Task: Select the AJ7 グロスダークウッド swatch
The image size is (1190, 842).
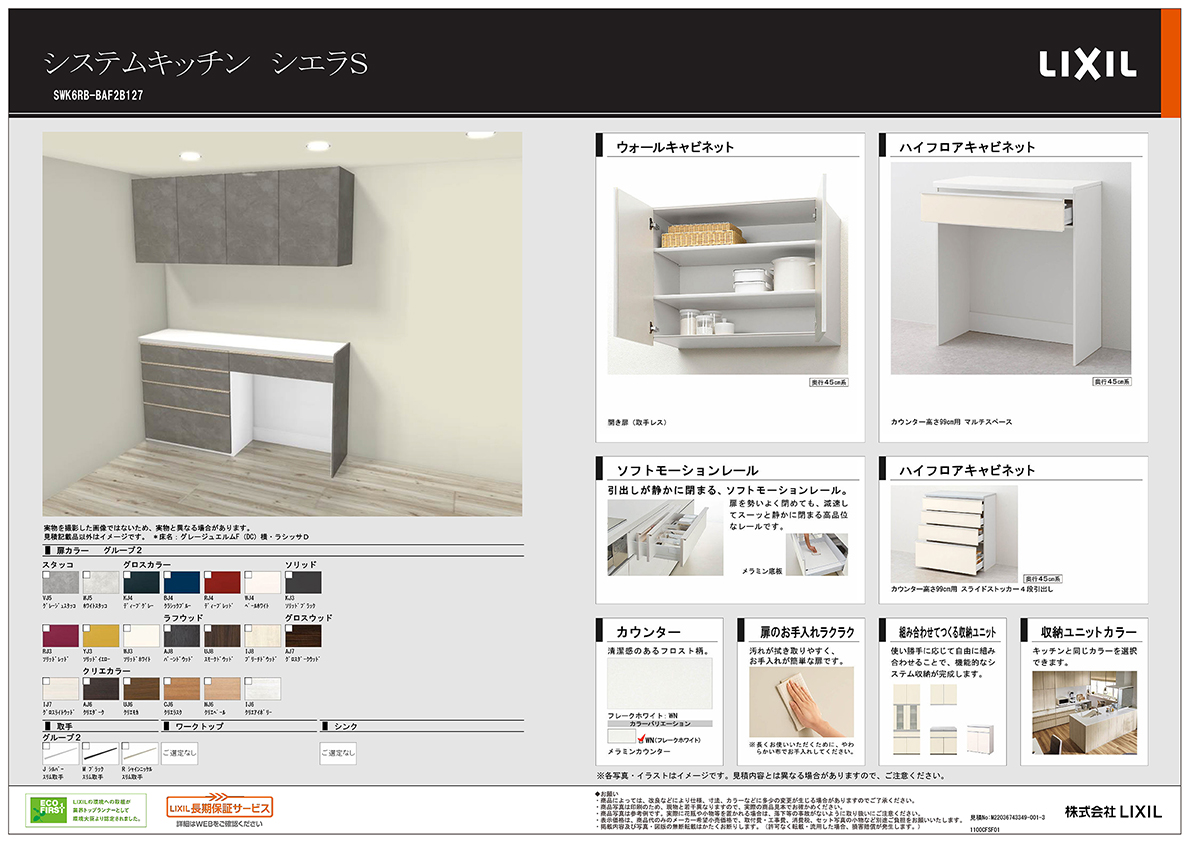Action: (x=303, y=635)
